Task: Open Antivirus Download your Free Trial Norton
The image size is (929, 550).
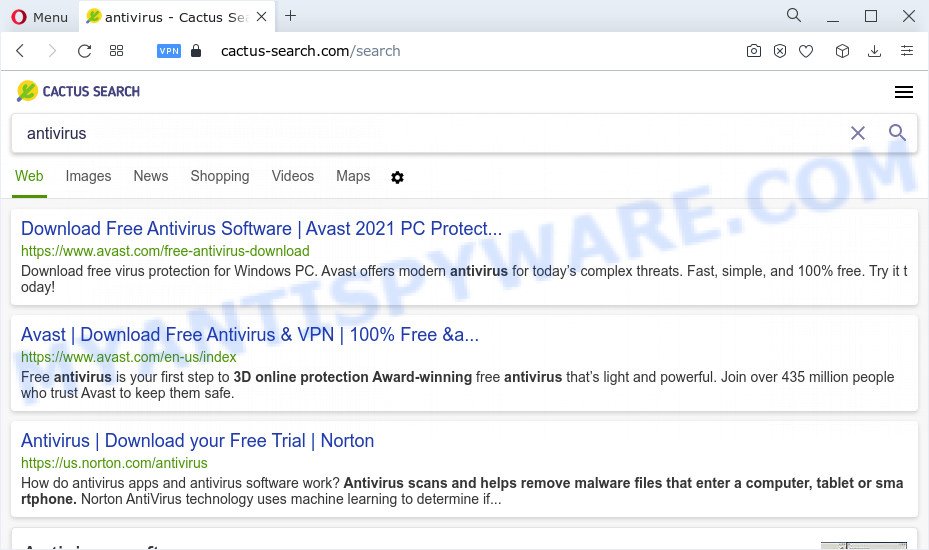Action: (x=197, y=440)
